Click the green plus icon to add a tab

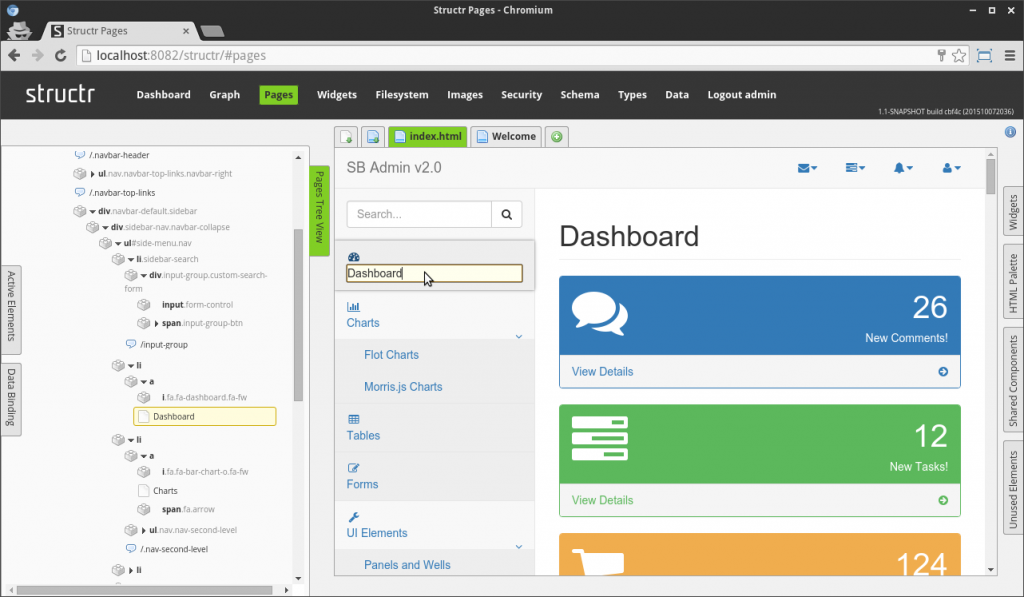557,136
